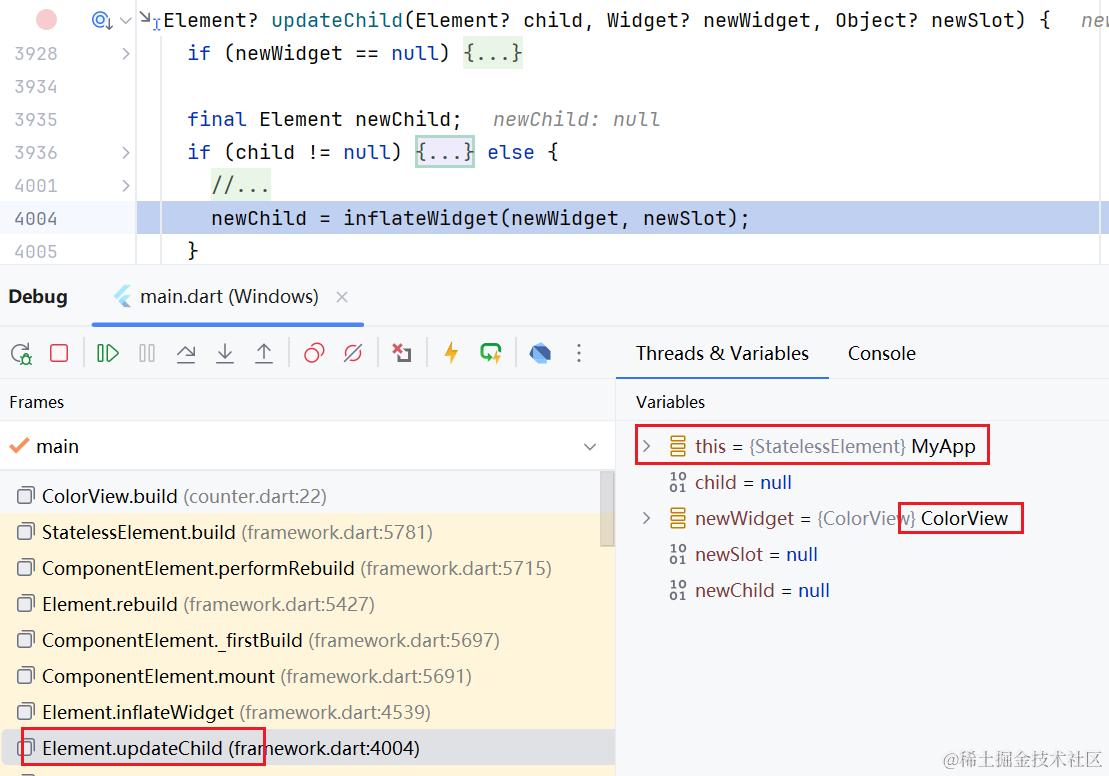Select the Element.inflateWidget frame

307,712
